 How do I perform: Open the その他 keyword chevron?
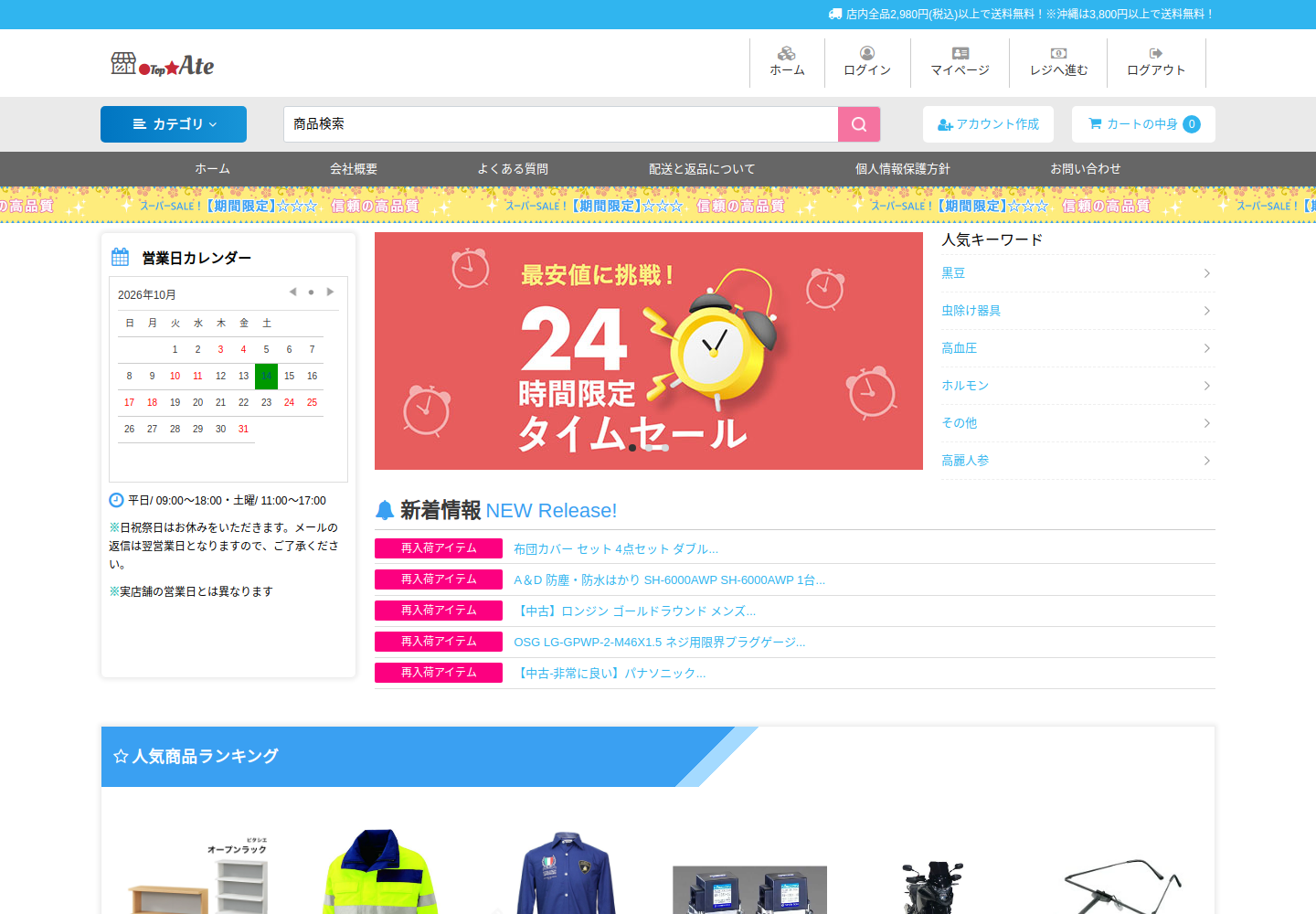coord(1206,423)
